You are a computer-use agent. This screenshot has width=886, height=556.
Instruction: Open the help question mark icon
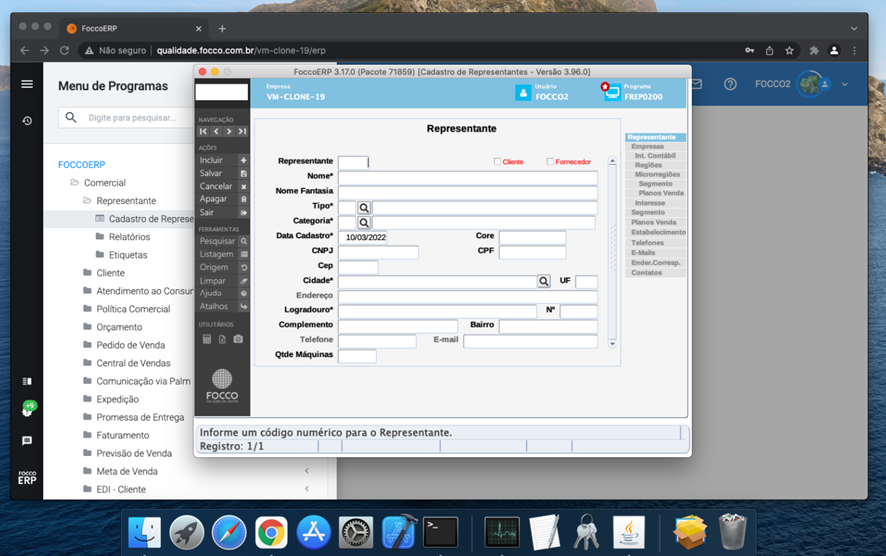[x=730, y=84]
